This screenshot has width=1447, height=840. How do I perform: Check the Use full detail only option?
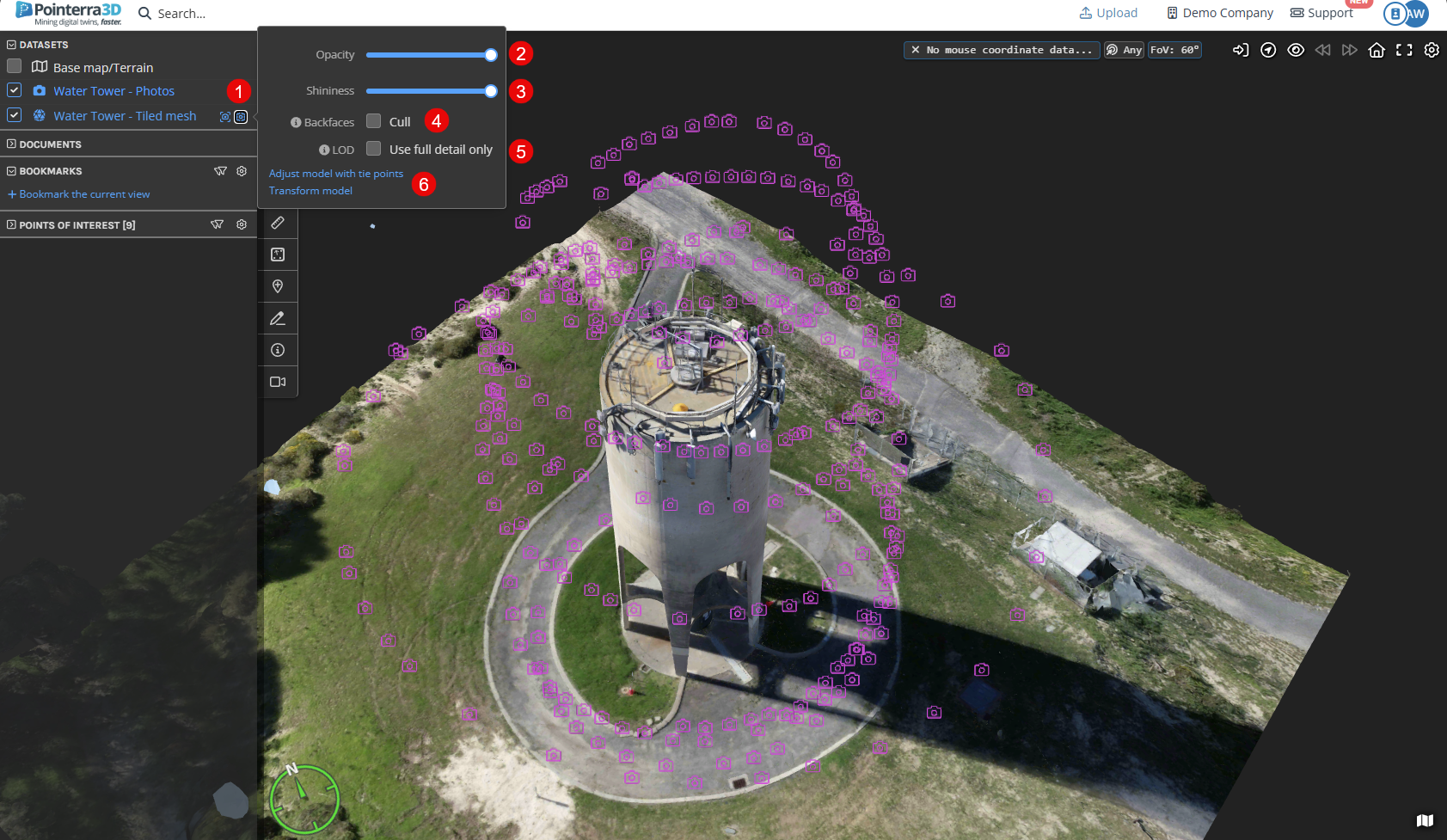point(374,149)
